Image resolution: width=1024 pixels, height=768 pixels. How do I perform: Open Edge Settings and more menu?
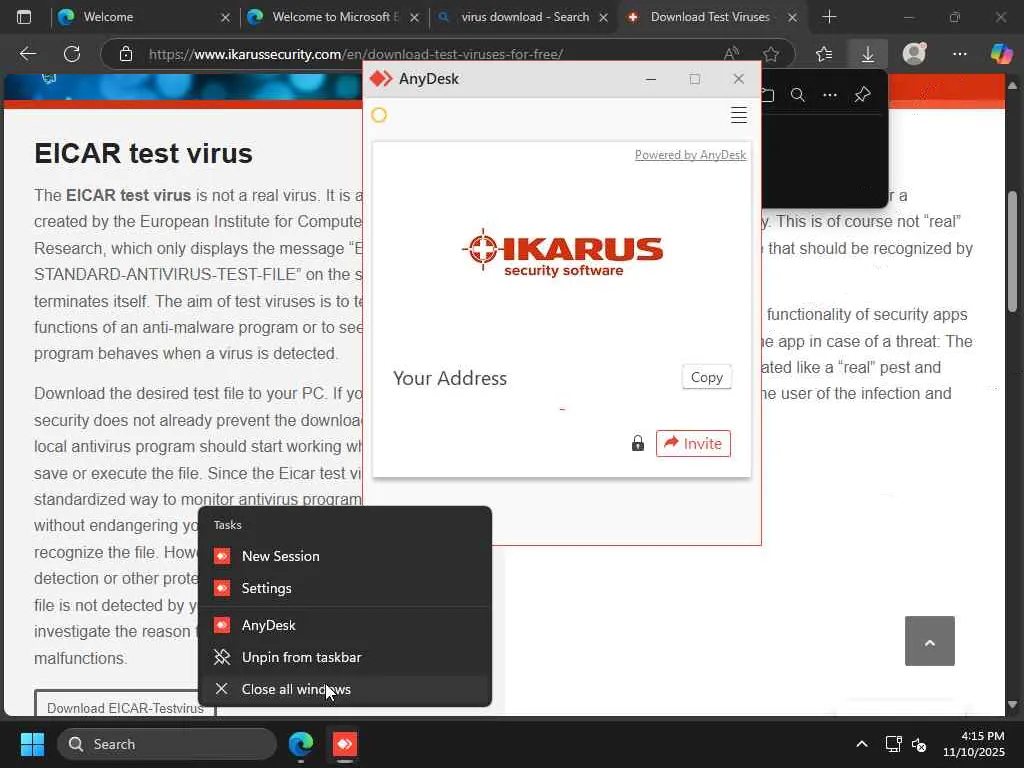[959, 54]
